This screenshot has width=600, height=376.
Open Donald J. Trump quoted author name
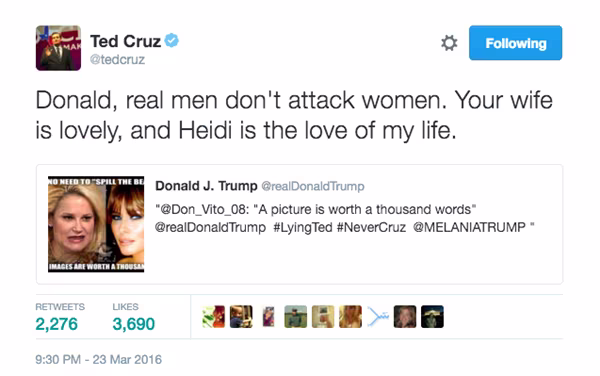(206, 186)
